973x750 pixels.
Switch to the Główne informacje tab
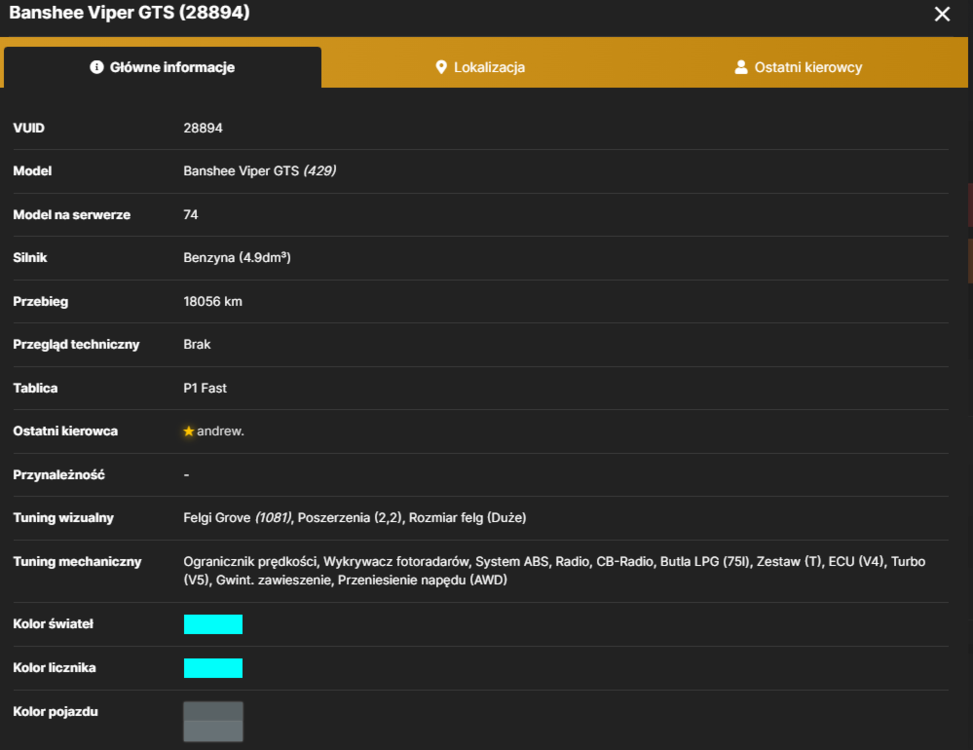[163, 67]
